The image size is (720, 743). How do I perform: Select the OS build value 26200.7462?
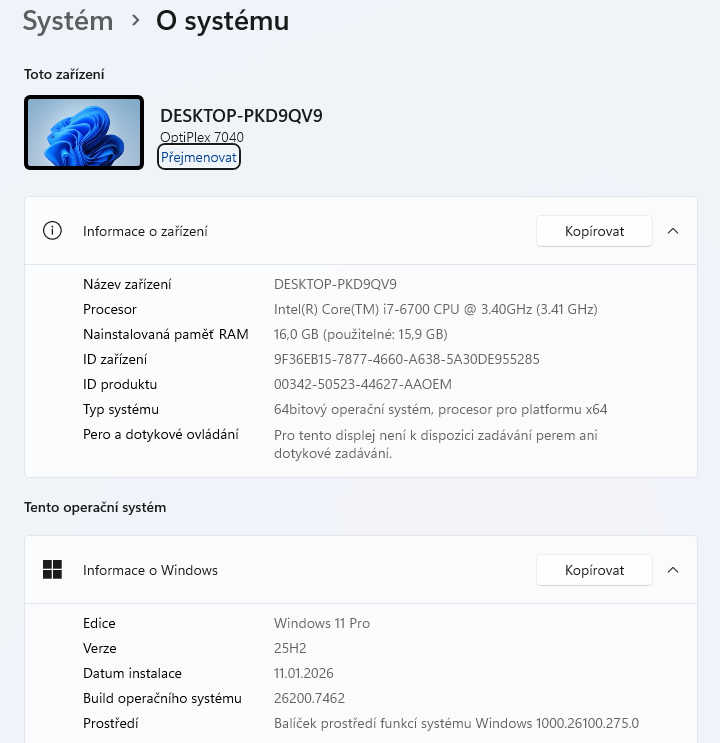click(309, 698)
